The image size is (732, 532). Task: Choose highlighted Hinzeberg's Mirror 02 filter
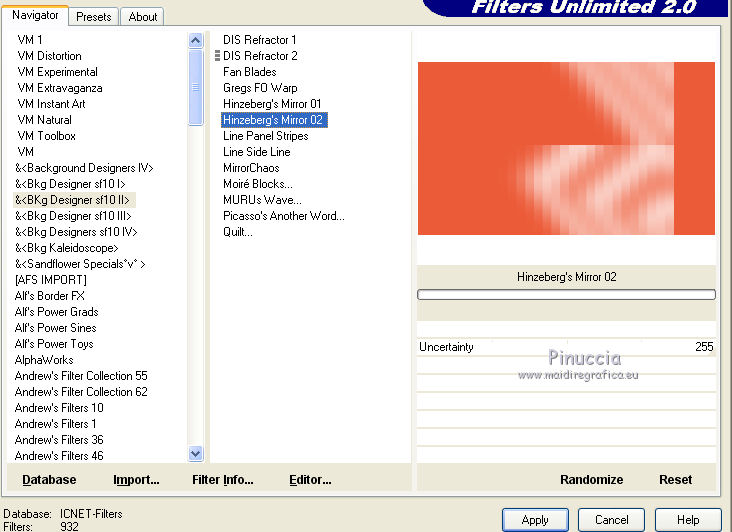coord(274,120)
